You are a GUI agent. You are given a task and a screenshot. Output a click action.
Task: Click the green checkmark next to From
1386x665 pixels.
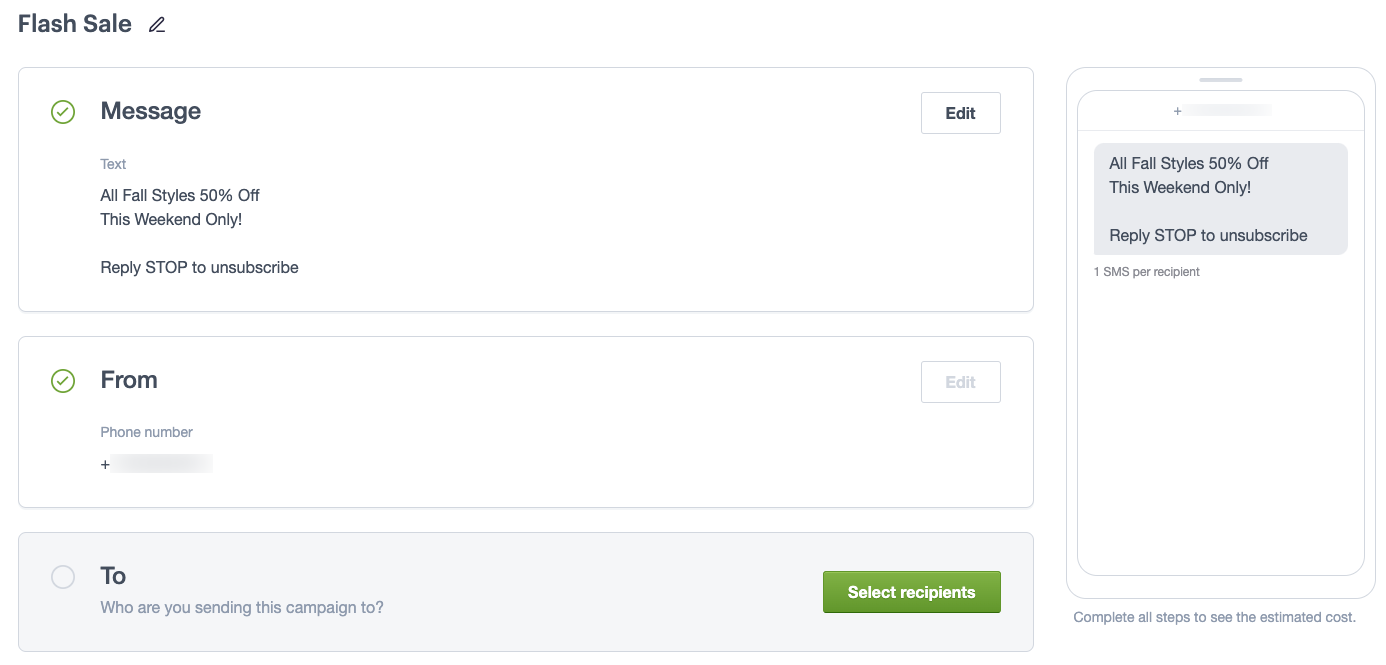tap(63, 381)
